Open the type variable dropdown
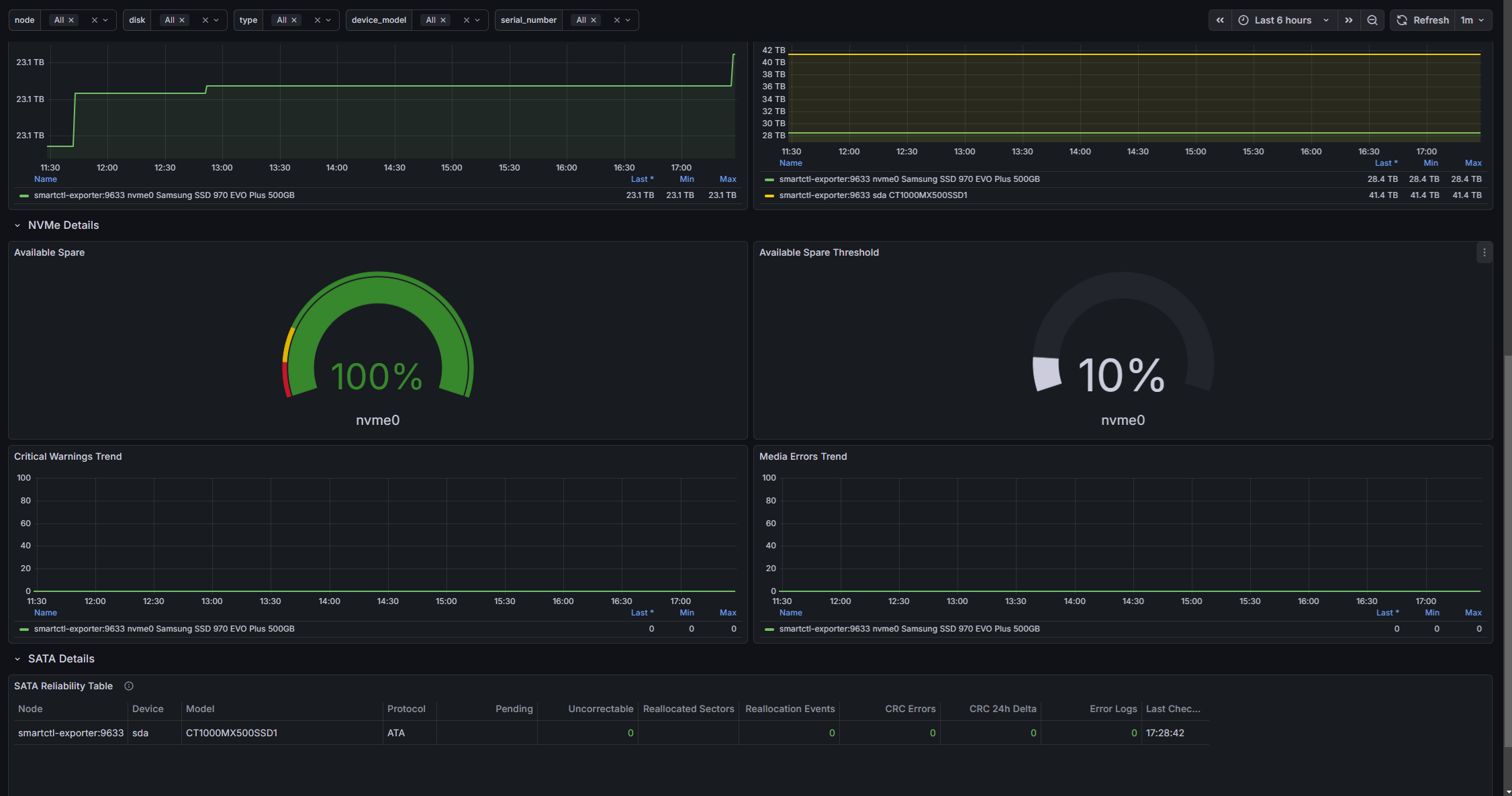 point(328,20)
